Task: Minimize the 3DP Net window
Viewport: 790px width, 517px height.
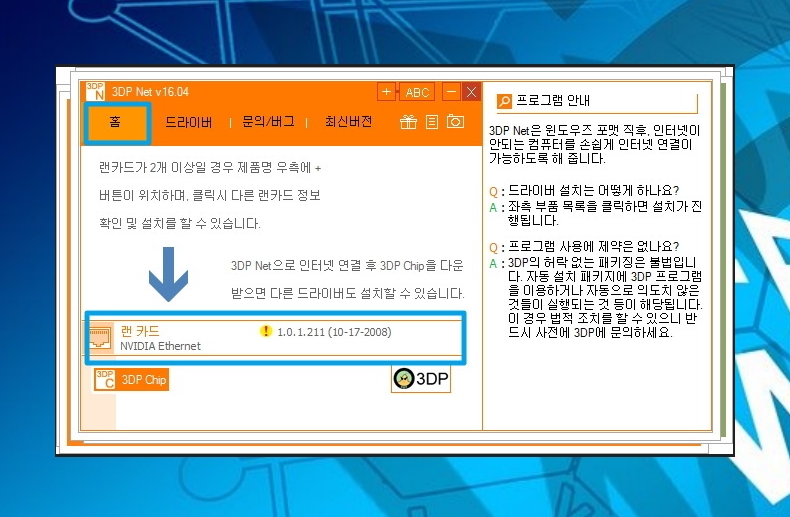Action: click(451, 92)
